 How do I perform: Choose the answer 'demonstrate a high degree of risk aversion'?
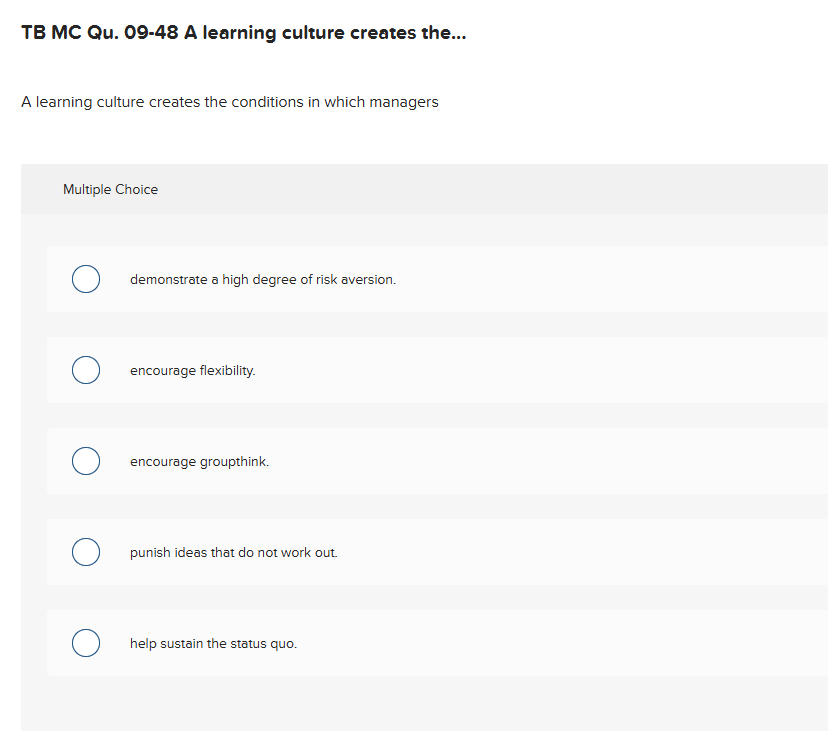262,279
